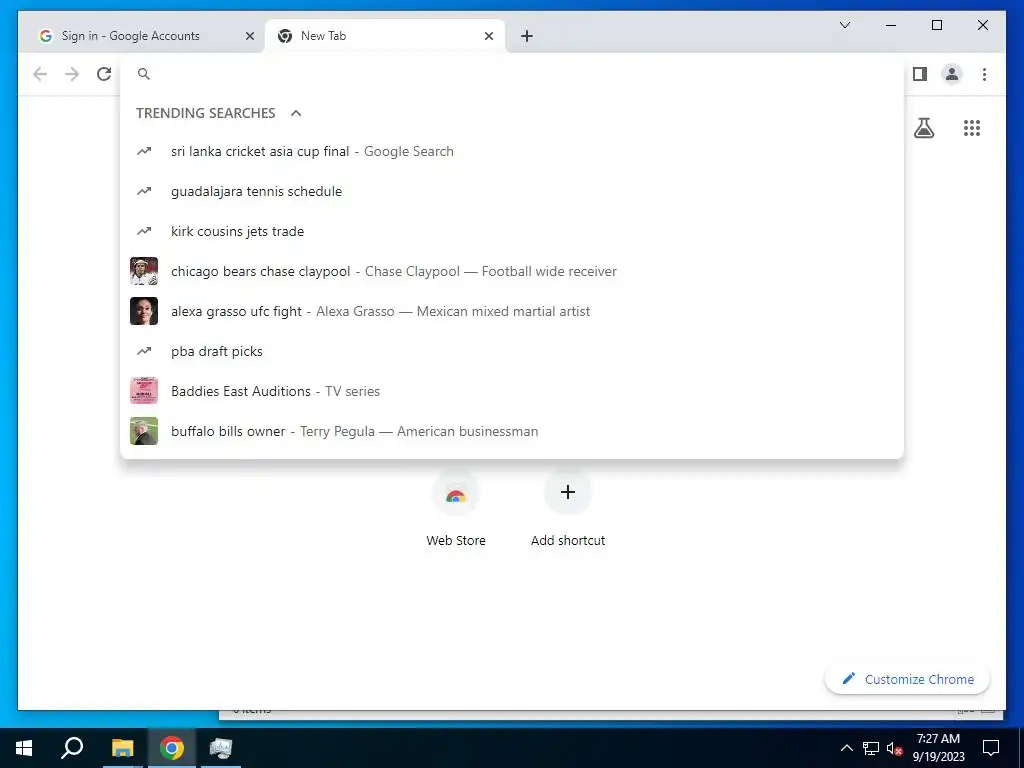Reload the current page
Screen dimensions: 1024x768
click(104, 74)
